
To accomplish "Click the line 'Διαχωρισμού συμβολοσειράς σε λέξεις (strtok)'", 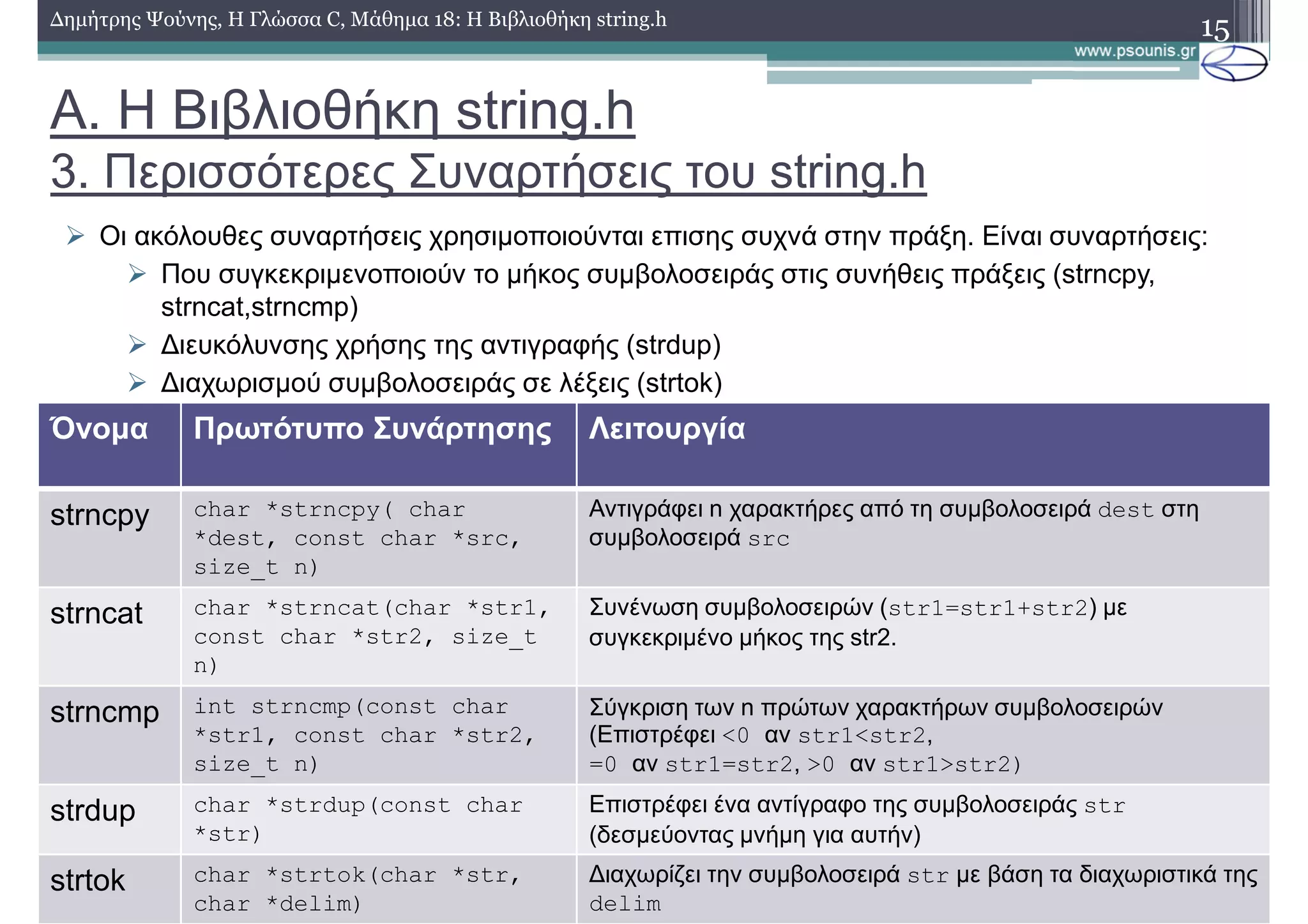I will point(441,382).
